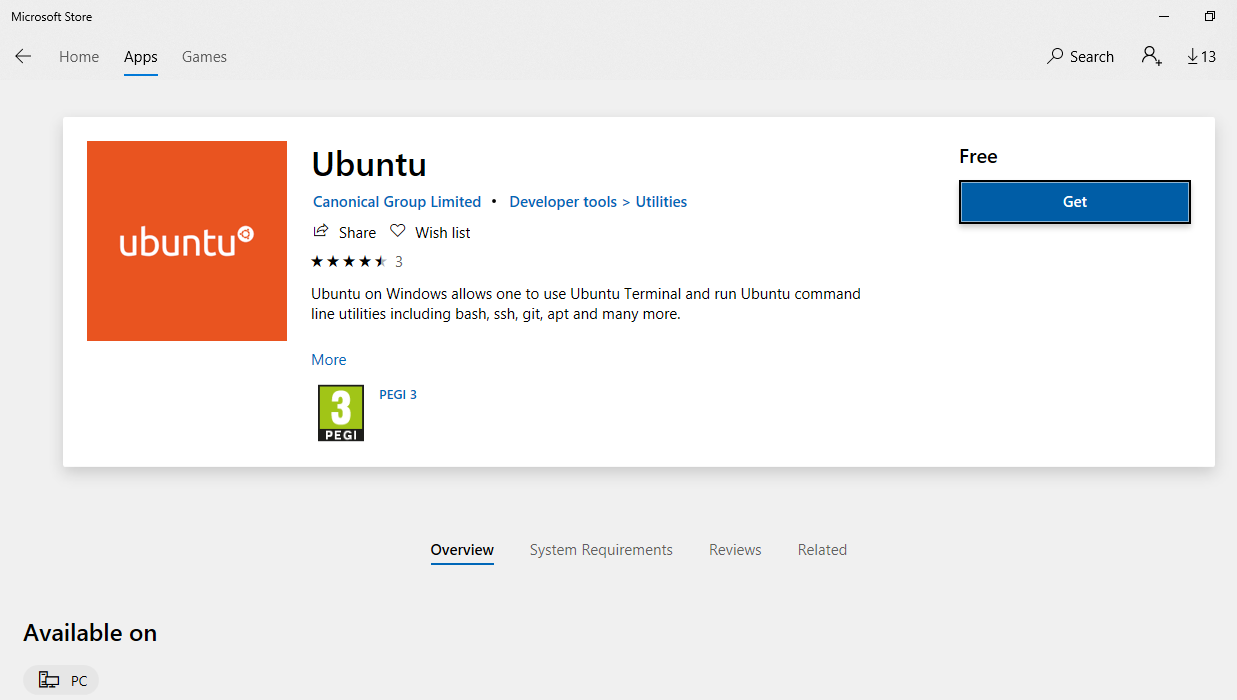Click the Share icon
1237x700 pixels.
tap(321, 232)
